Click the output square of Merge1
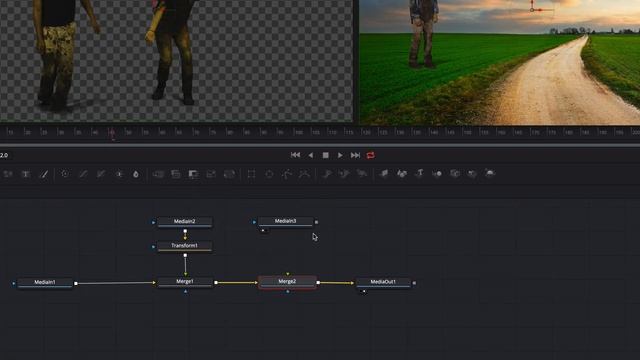Screen dimensions: 640x360 click(x=216, y=282)
